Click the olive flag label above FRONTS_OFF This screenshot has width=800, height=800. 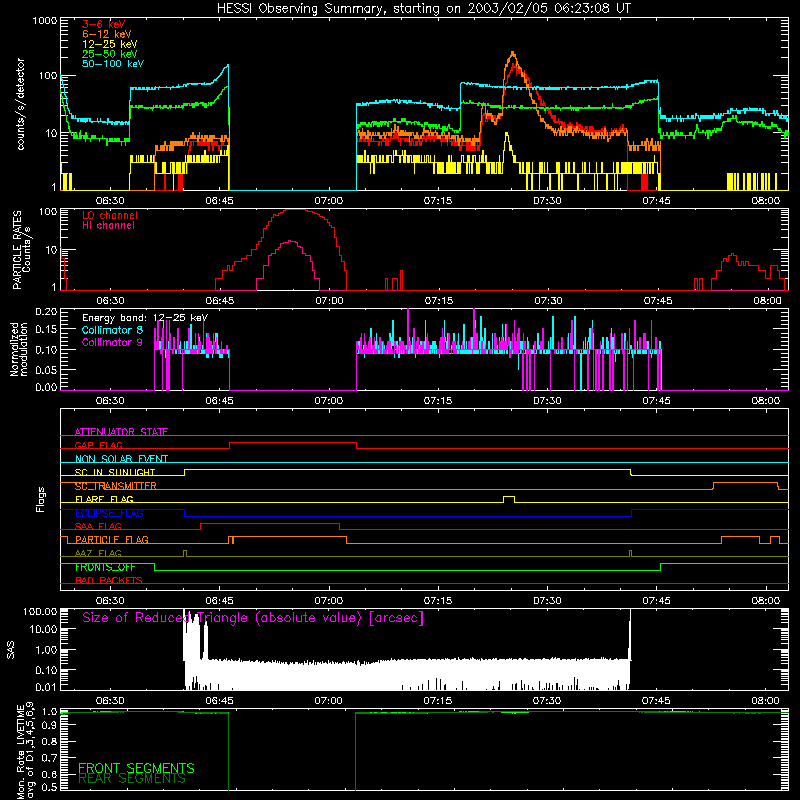[x=98, y=553]
